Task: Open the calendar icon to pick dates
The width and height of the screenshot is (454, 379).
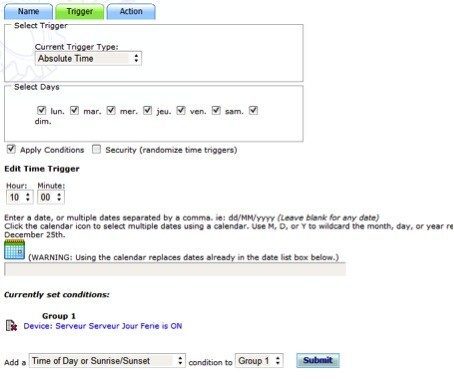Action: point(14,250)
